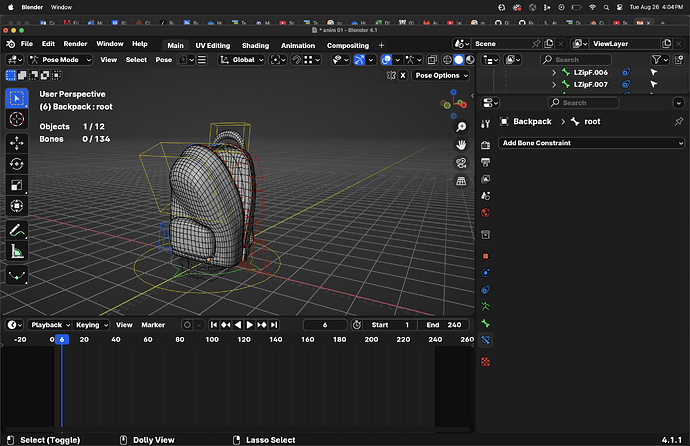690x446 pixels.
Task: Click the outliner Search field
Action: pyautogui.click(x=576, y=60)
